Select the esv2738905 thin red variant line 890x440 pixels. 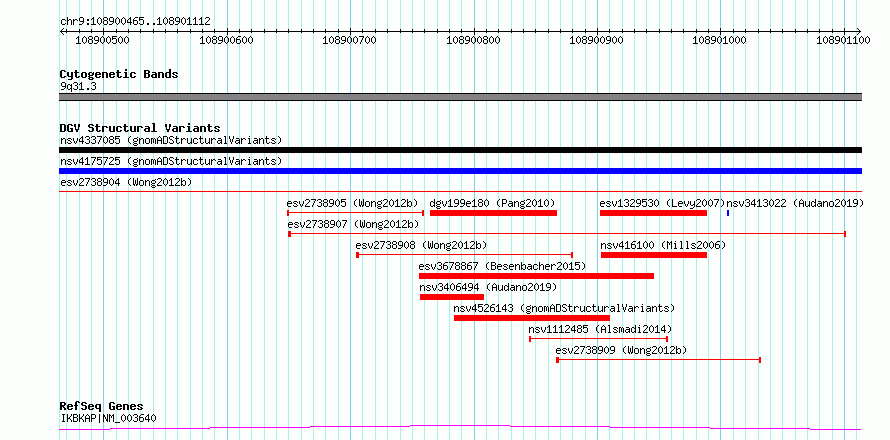[355, 213]
